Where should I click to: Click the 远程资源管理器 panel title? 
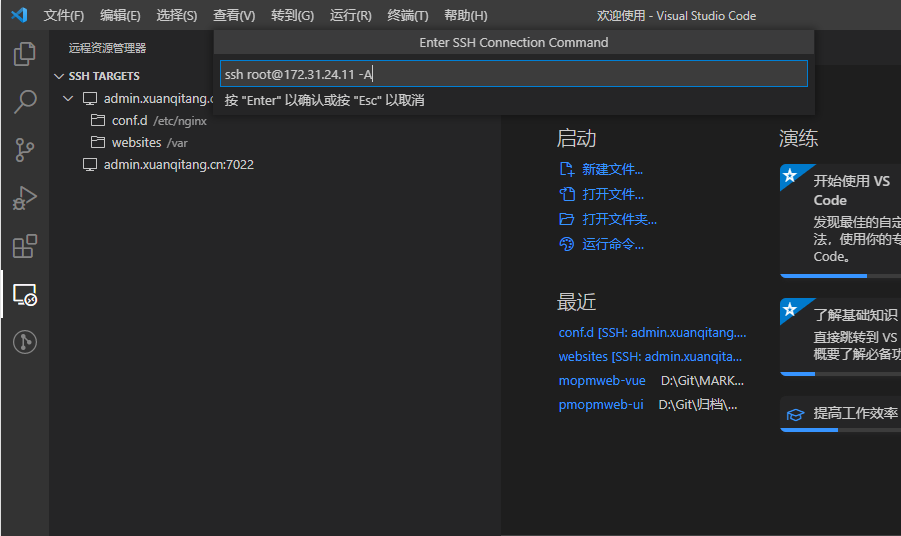[107, 48]
